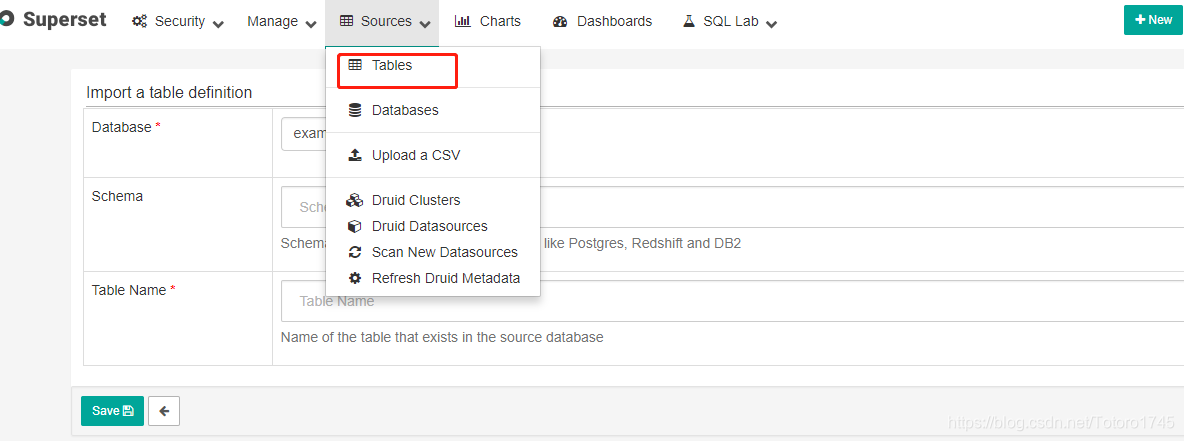Click the floppy disk icon on Save
Viewport: 1184px width, 441px height.
pyautogui.click(x=128, y=411)
